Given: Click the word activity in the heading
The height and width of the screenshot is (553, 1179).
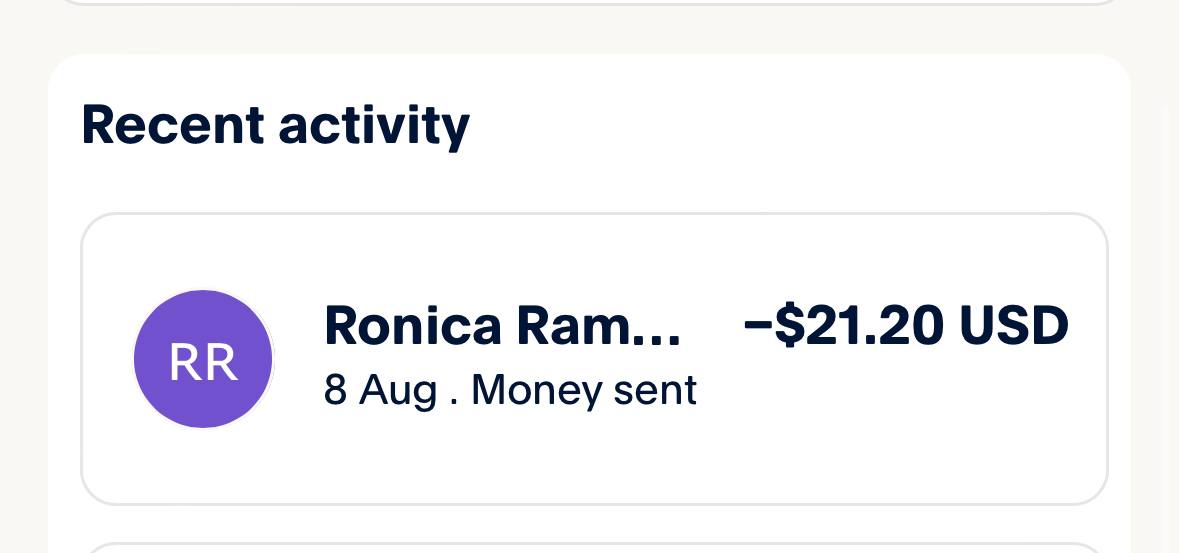Looking at the screenshot, I should coord(373,127).
